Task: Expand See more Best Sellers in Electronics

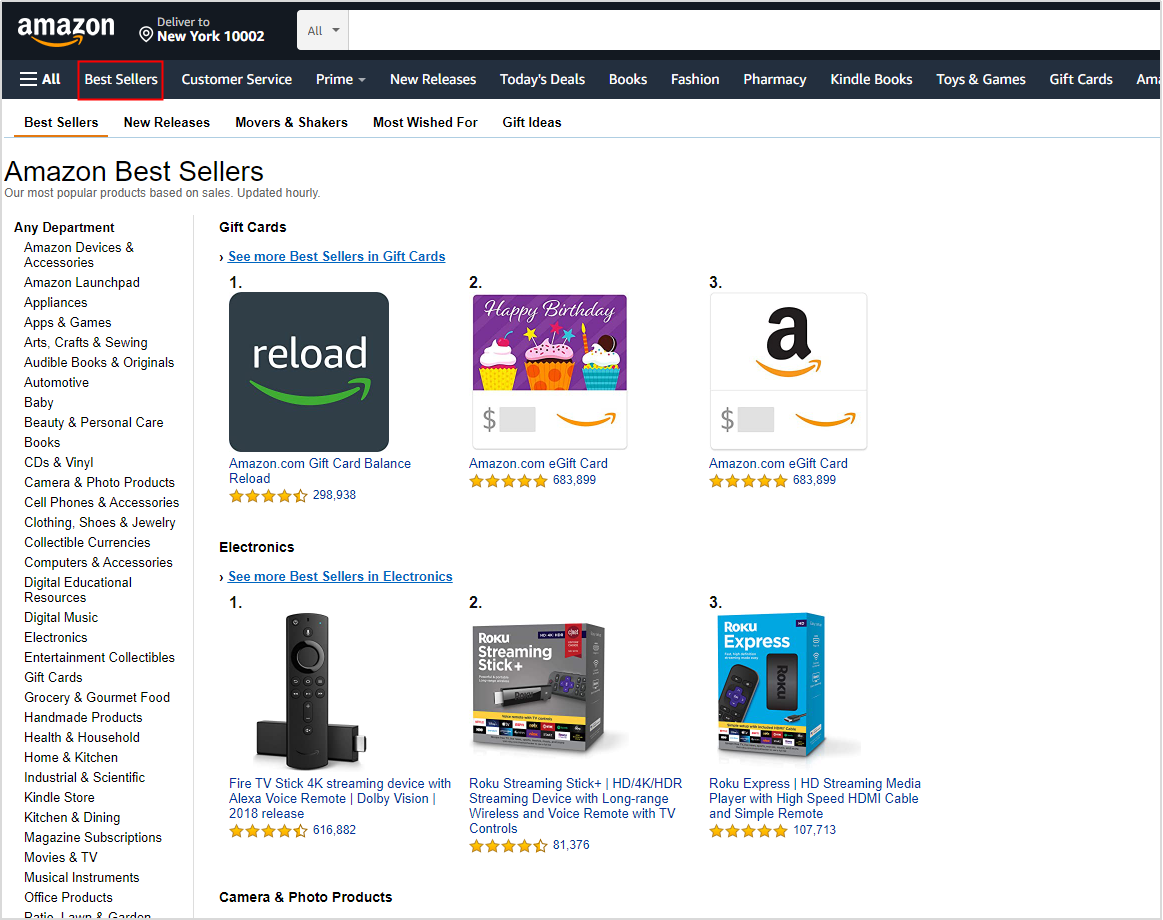Action: [x=340, y=576]
